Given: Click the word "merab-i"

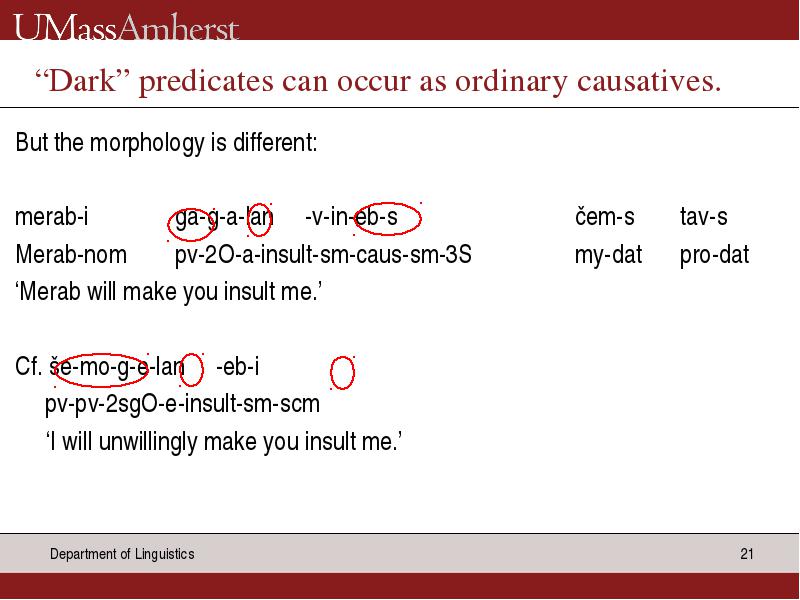Looking at the screenshot, I should 52,216.
